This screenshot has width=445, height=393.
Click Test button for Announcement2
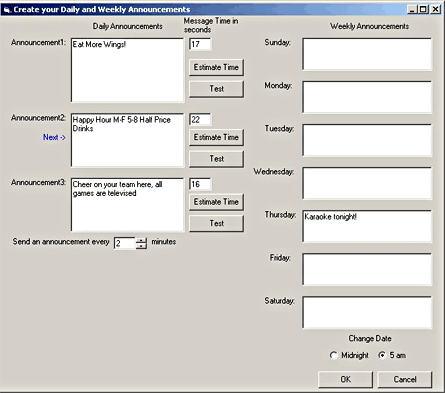216,159
